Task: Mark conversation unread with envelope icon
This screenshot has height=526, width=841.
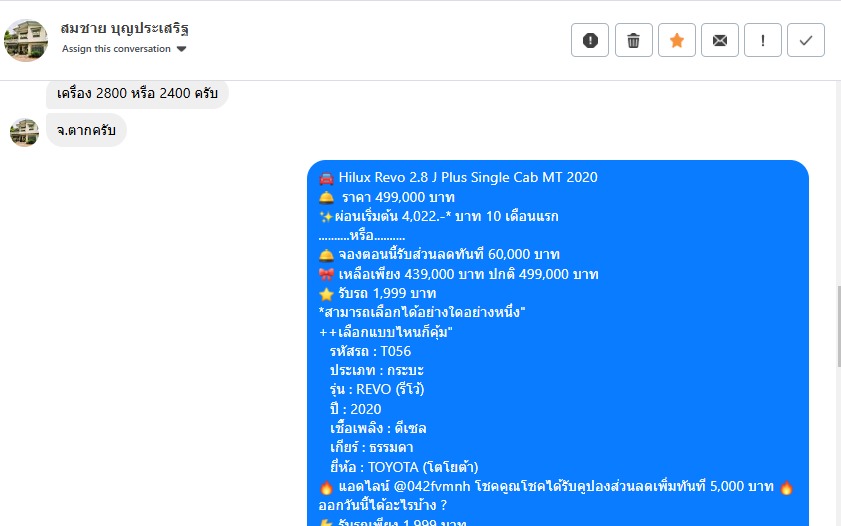Action: (x=720, y=40)
